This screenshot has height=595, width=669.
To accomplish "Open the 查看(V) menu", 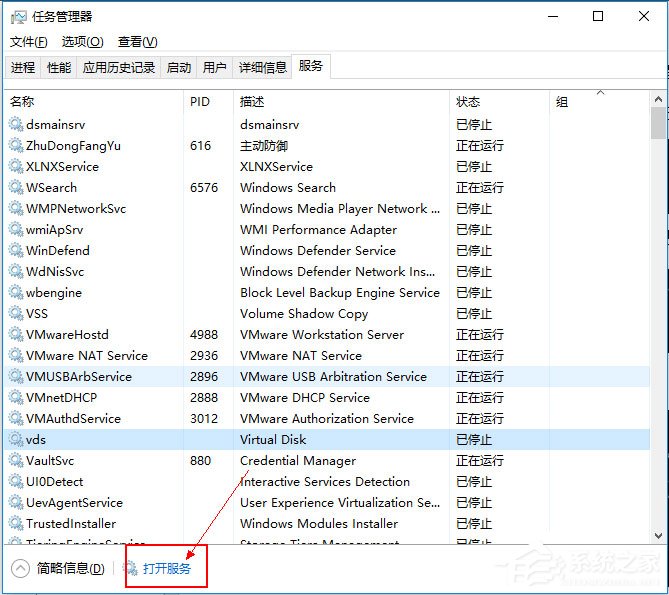I will [x=137, y=42].
